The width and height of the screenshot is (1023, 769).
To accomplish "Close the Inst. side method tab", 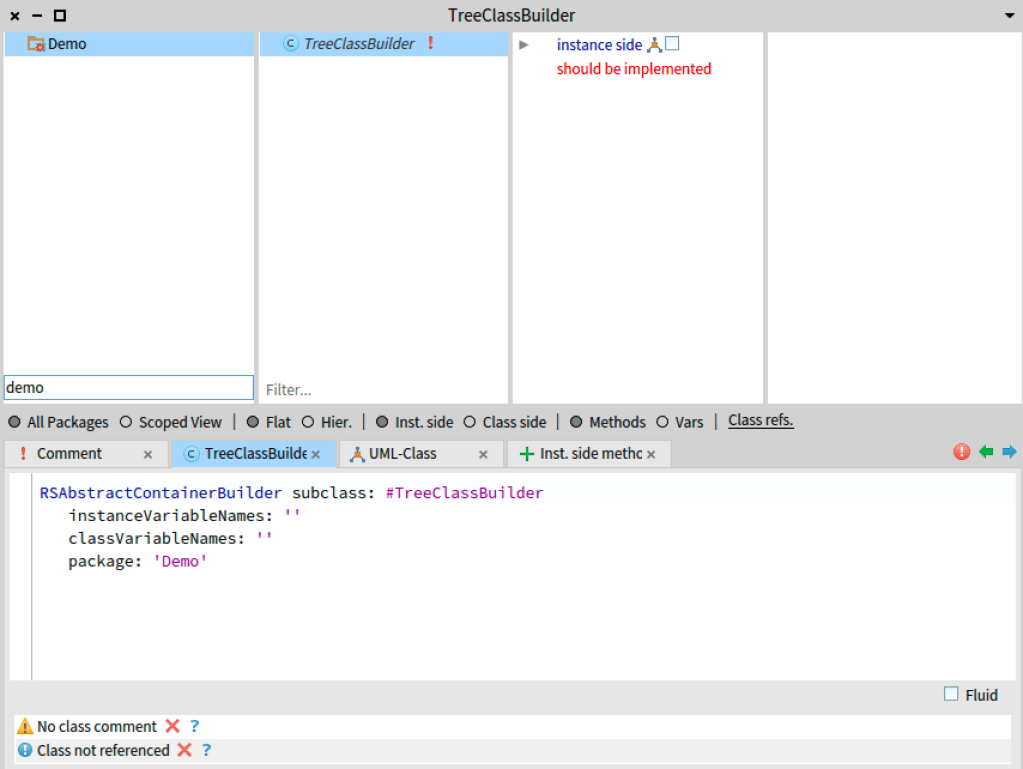I will click(x=651, y=455).
